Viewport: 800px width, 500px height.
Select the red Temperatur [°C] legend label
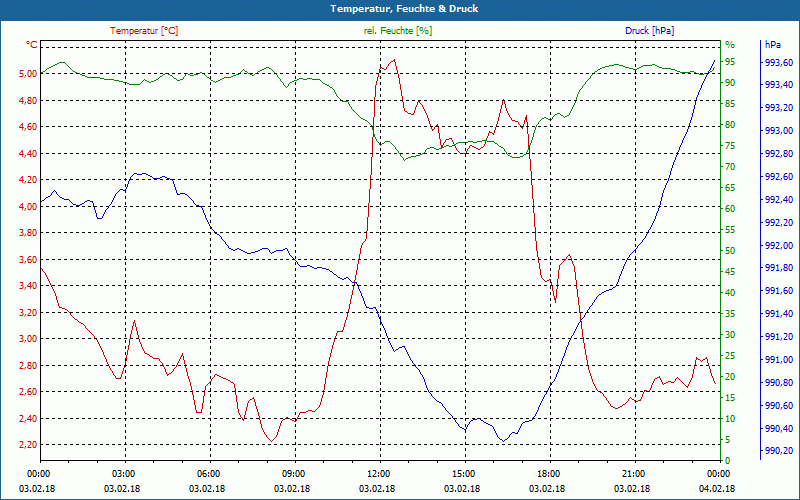pos(144,31)
